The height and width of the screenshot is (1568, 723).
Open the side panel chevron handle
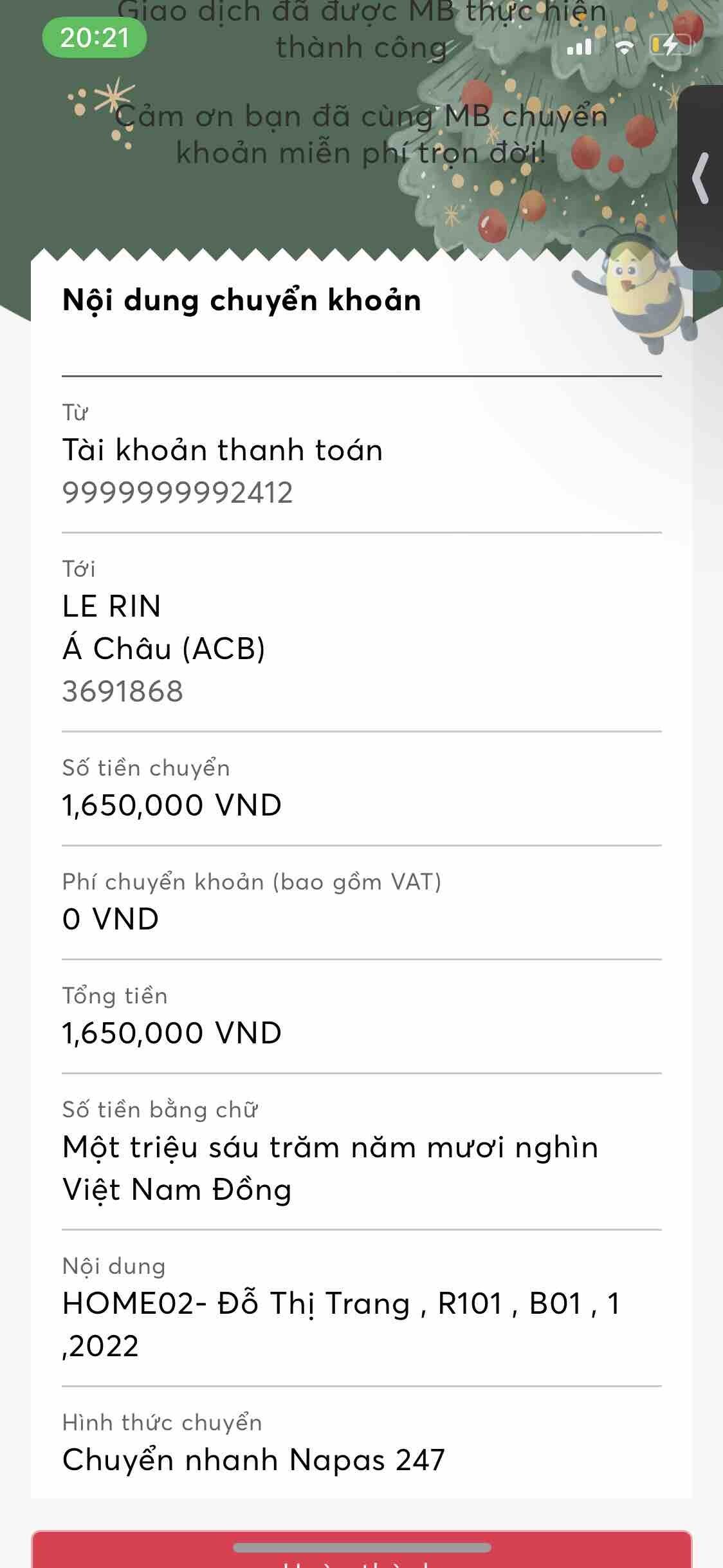(x=701, y=178)
